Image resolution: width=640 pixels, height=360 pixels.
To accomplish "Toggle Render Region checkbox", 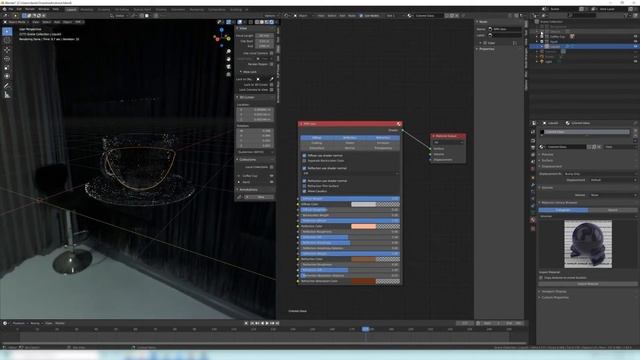I will (x=271, y=64).
